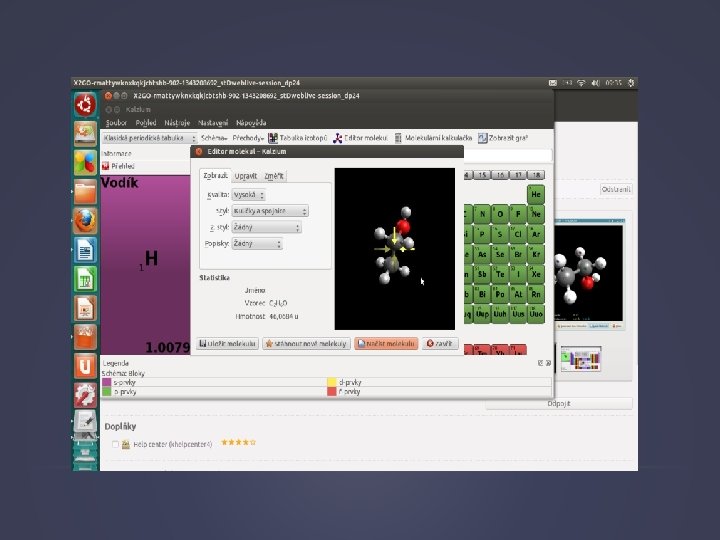Open large molecule screenshot thumbnail
Image resolution: width=720 pixels, height=540 pixels.
589,274
